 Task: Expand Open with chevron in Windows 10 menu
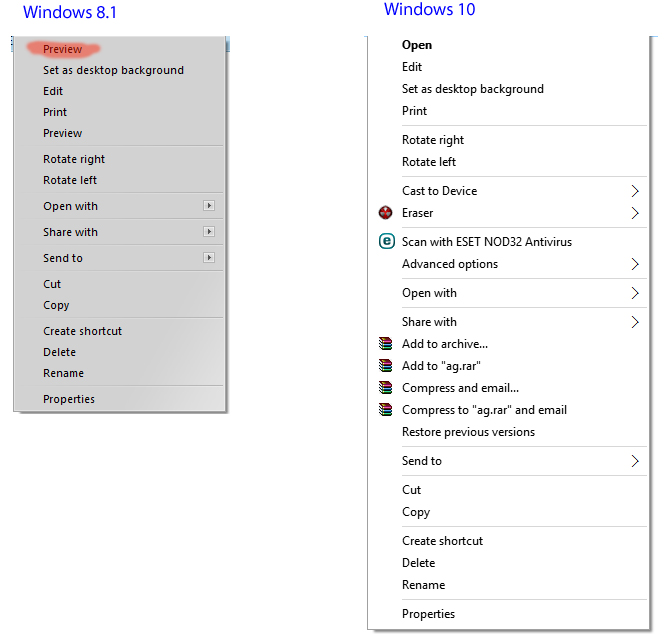pos(635,293)
